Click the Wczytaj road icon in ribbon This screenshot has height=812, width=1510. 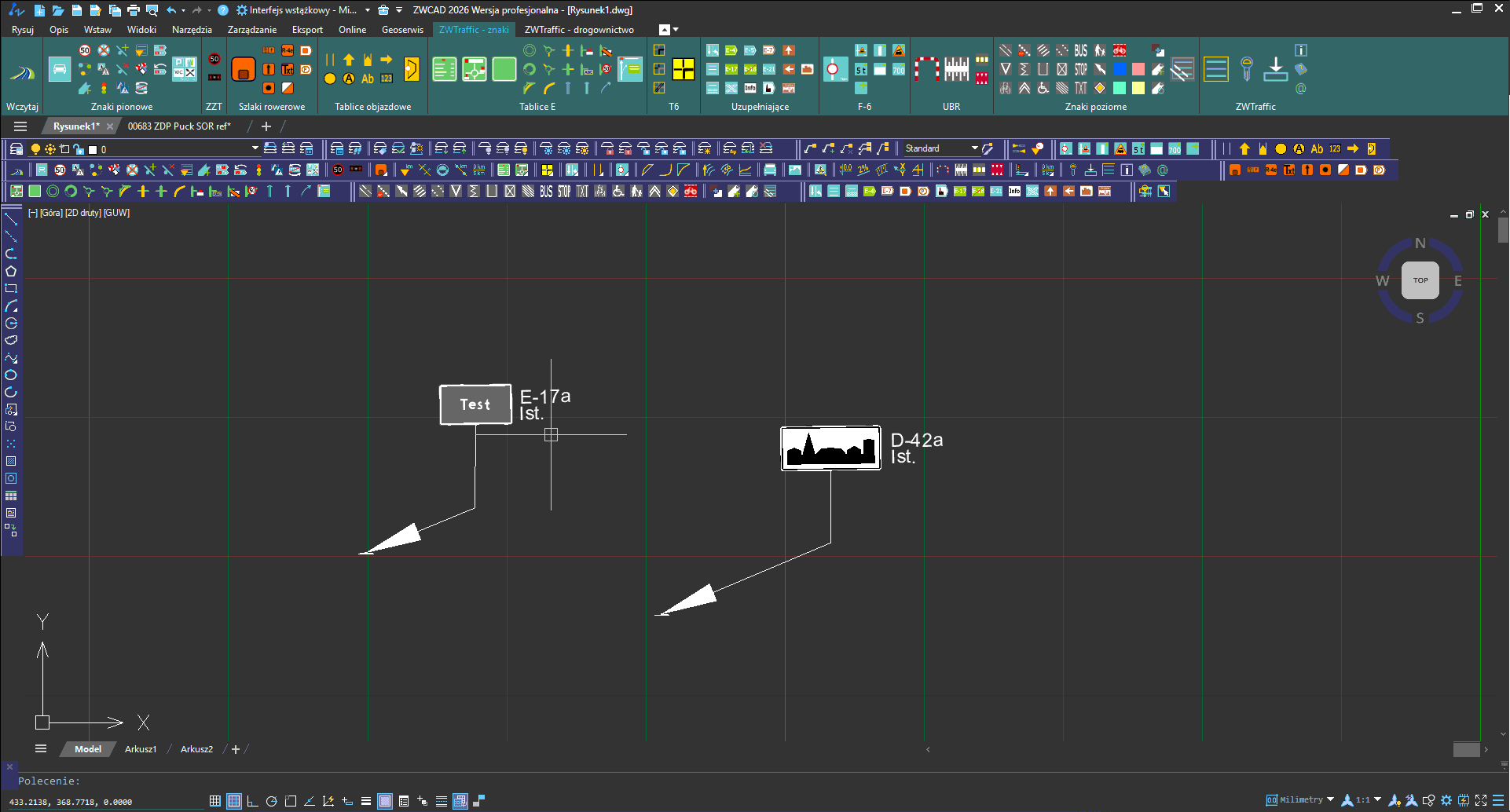[22, 73]
